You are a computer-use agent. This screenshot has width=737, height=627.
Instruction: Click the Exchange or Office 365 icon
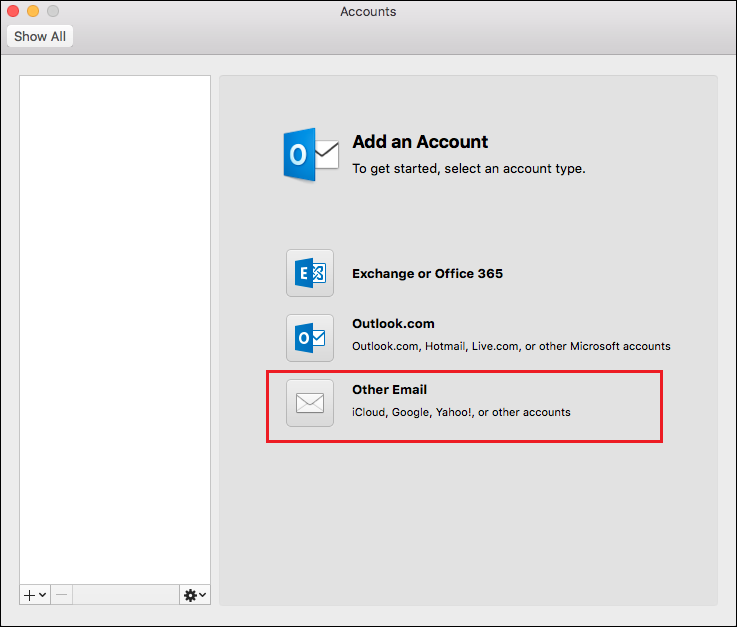point(310,273)
